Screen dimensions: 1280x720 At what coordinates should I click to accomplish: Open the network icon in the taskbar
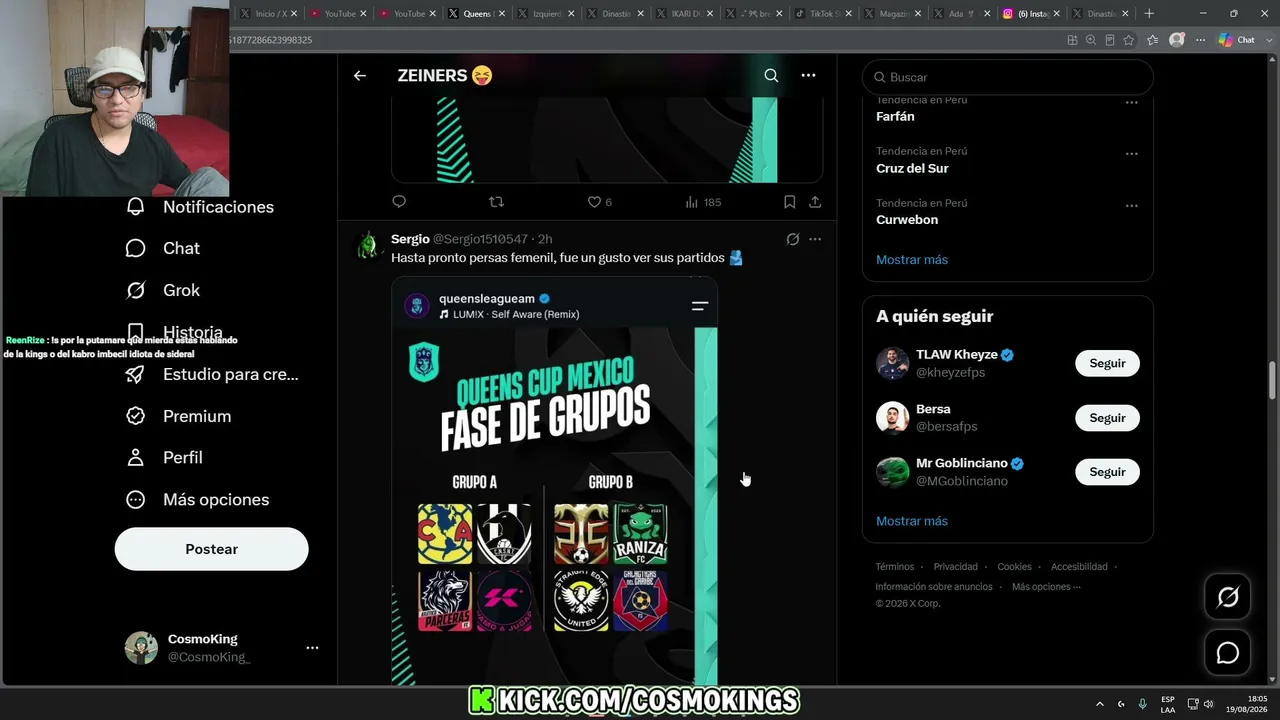pyautogui.click(x=1193, y=704)
